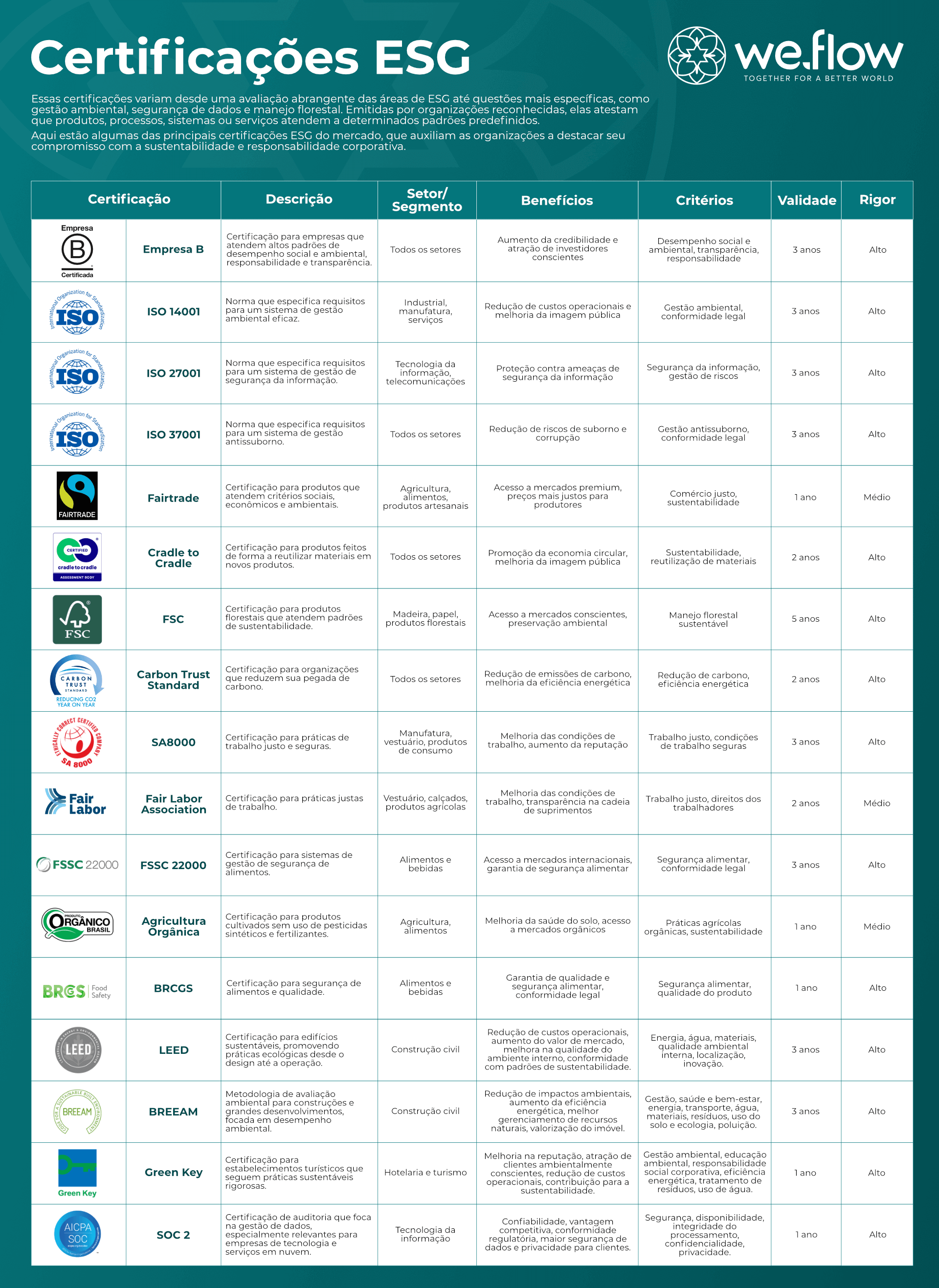Click the BRCGS Food Safety logo
939x1288 pixels.
click(77, 991)
